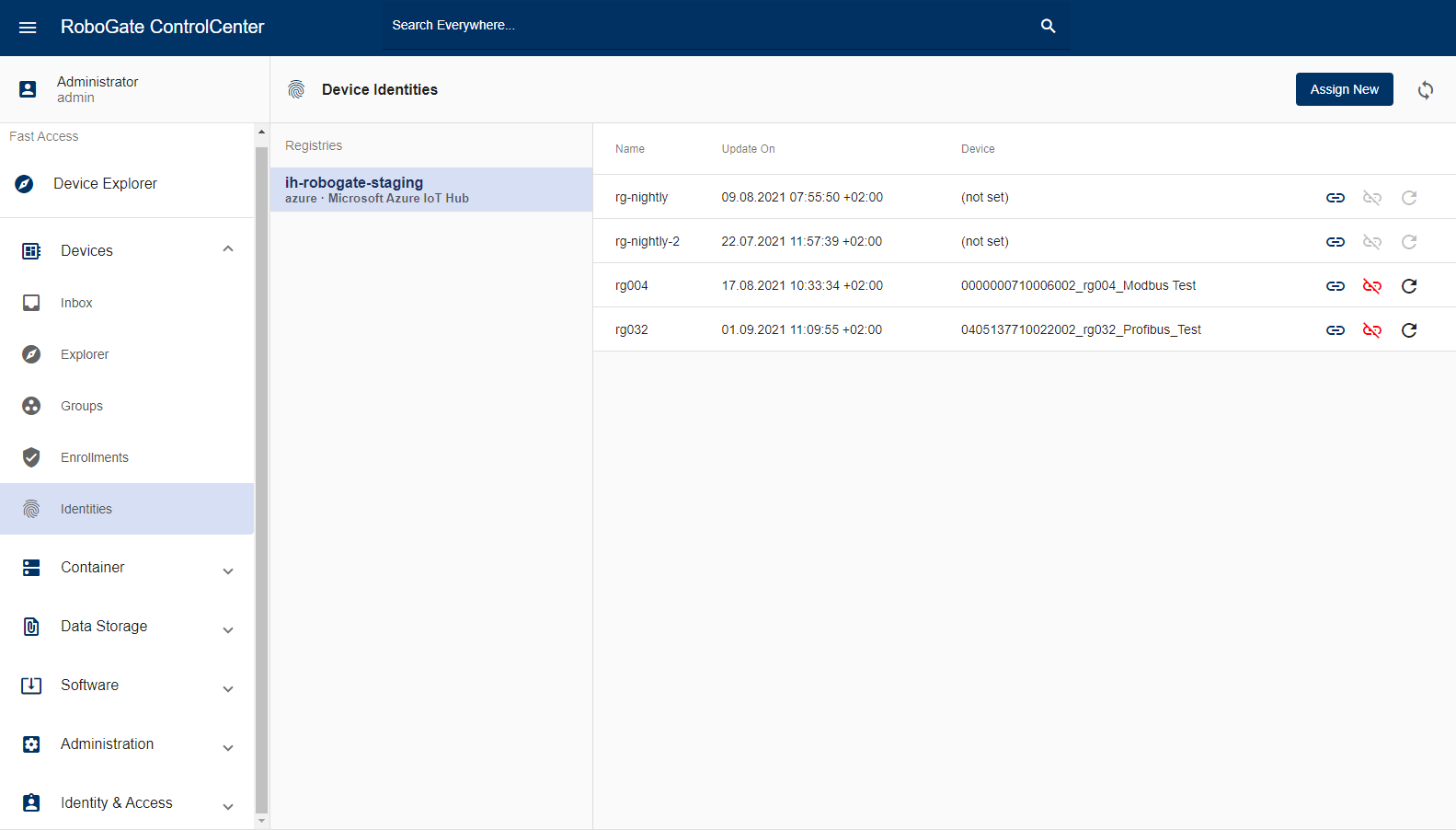The width and height of the screenshot is (1456, 830).
Task: Click device 0405137710022002_rg032_Profibus_Test
Action: tap(1081, 330)
